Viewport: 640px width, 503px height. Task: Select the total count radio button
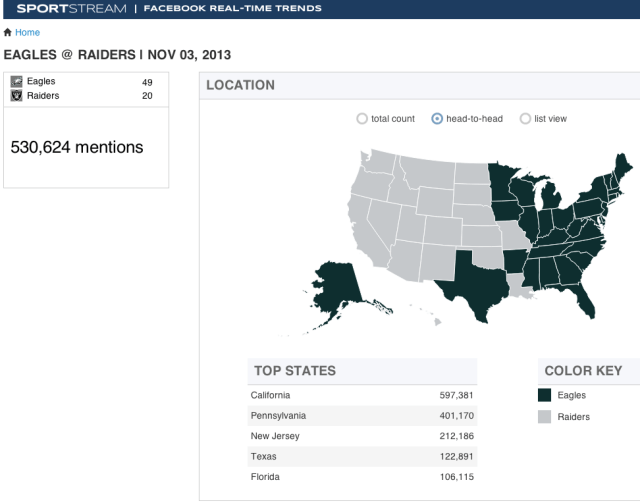tap(362, 119)
